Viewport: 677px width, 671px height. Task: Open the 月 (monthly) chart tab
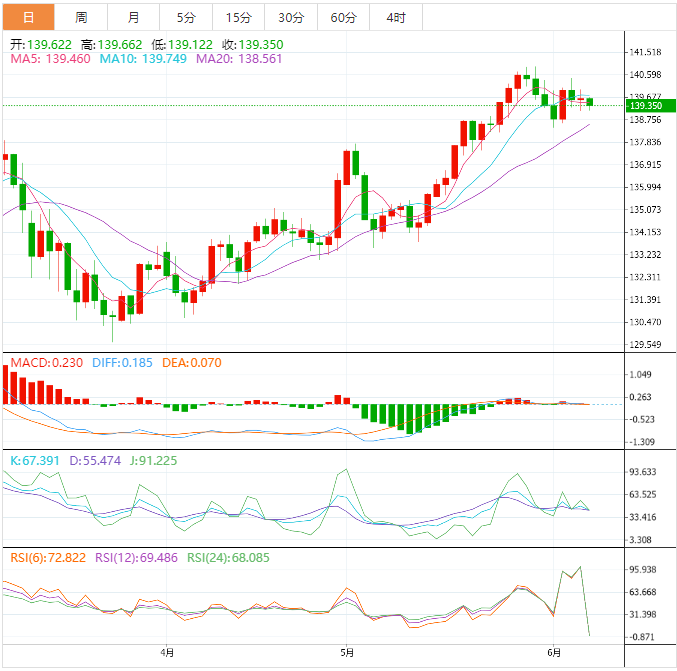click(134, 18)
